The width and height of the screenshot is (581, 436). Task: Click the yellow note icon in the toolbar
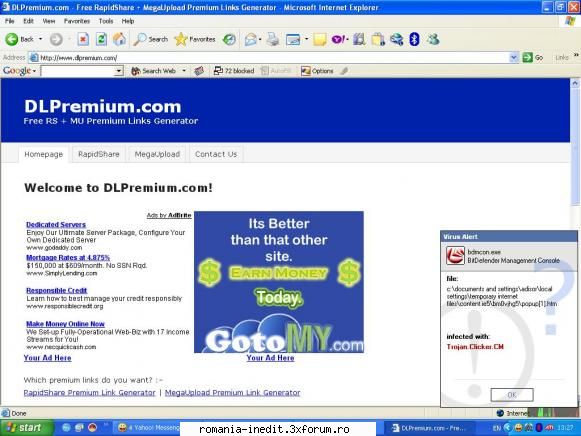tap(319, 39)
